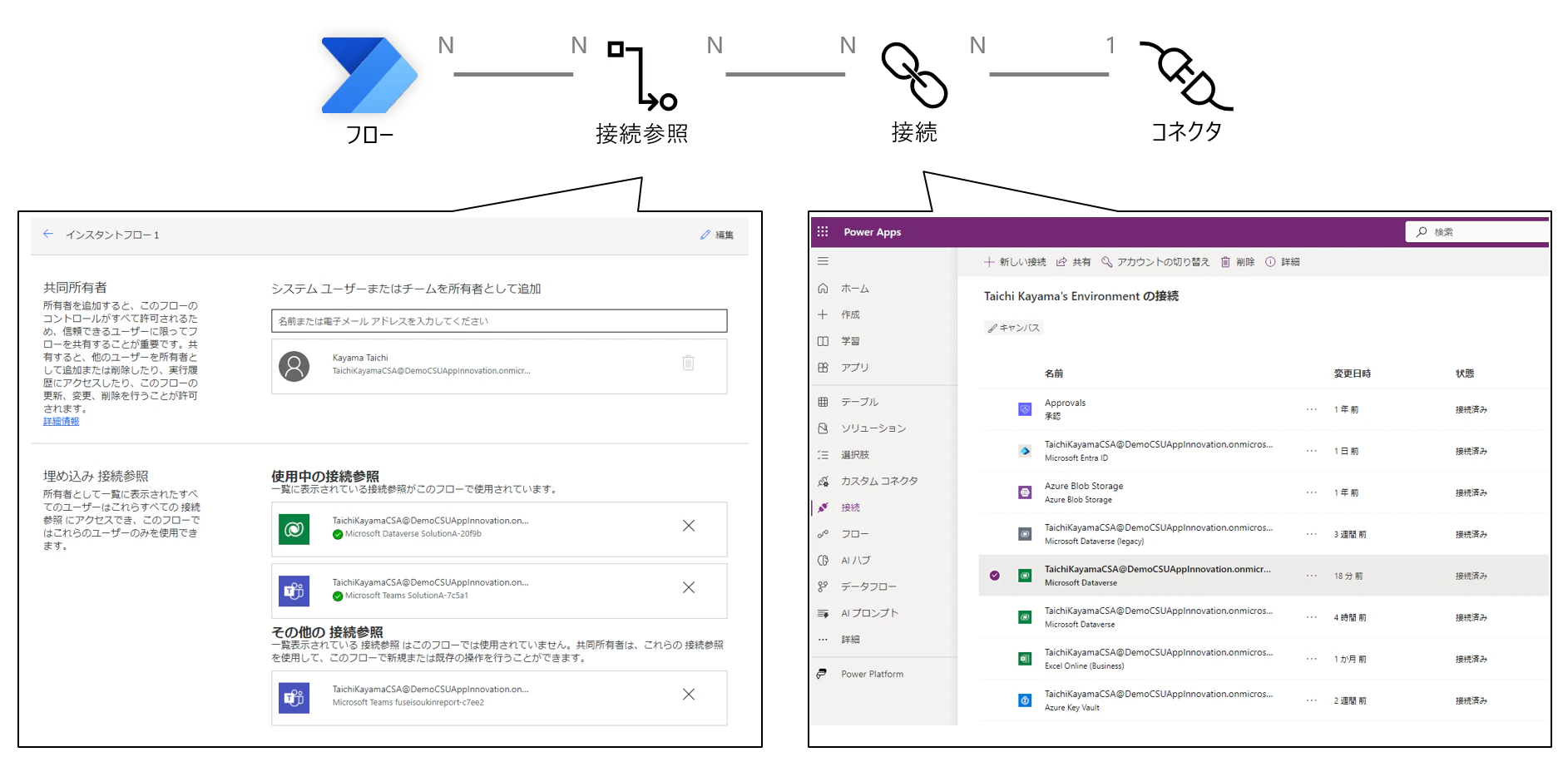Screen dimensions: 1568x757
Task: Sort by the 名前 column header
Action: (1054, 374)
